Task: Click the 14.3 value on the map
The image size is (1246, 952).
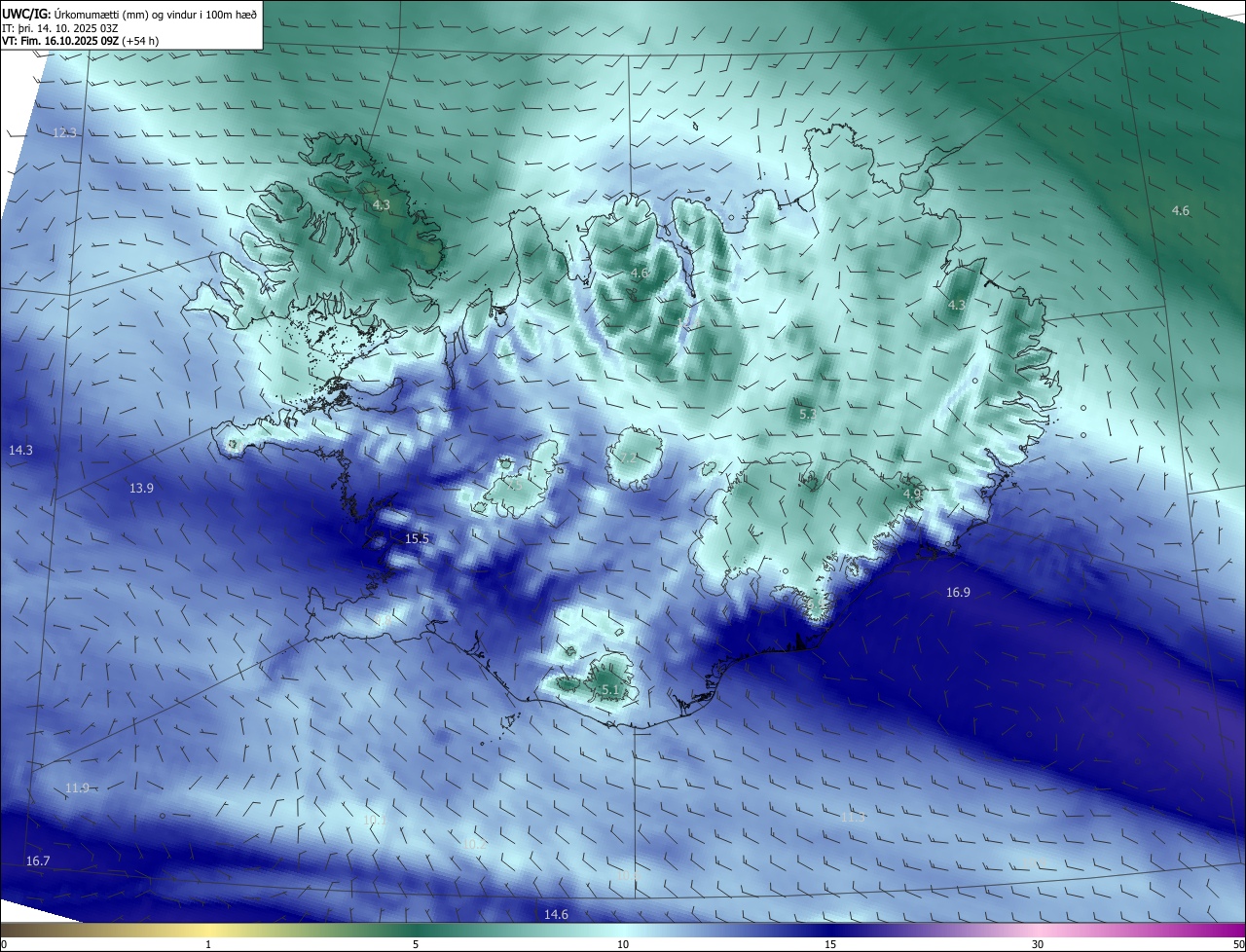Action: coord(20,450)
